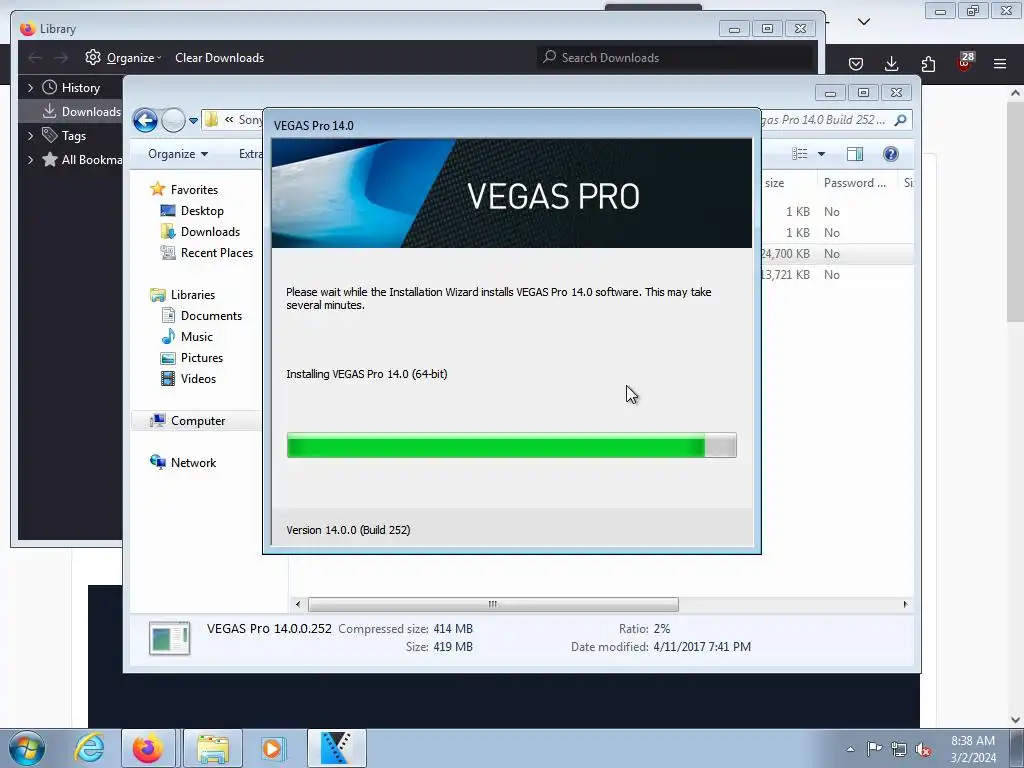1024x768 pixels.
Task: Click the Search Downloads field in Library
Action: (x=676, y=57)
